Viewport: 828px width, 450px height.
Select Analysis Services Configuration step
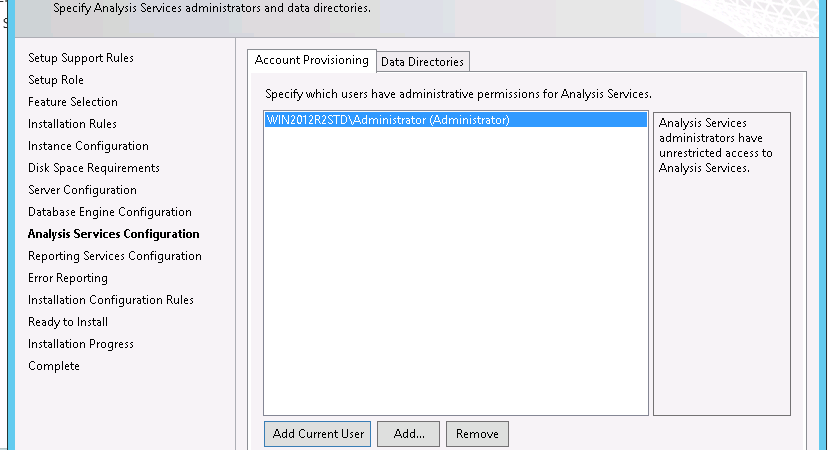pyautogui.click(x=114, y=234)
